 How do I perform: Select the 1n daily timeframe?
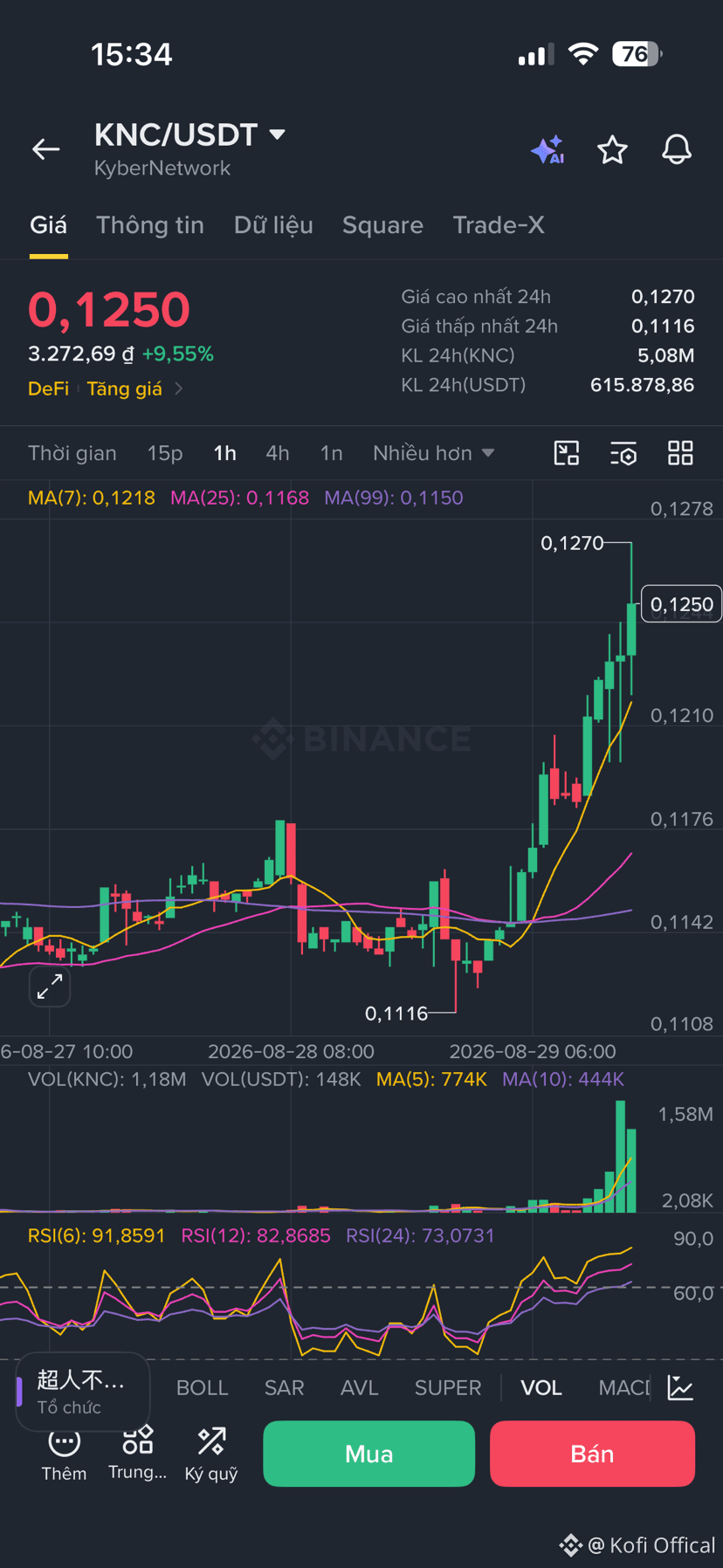click(331, 453)
